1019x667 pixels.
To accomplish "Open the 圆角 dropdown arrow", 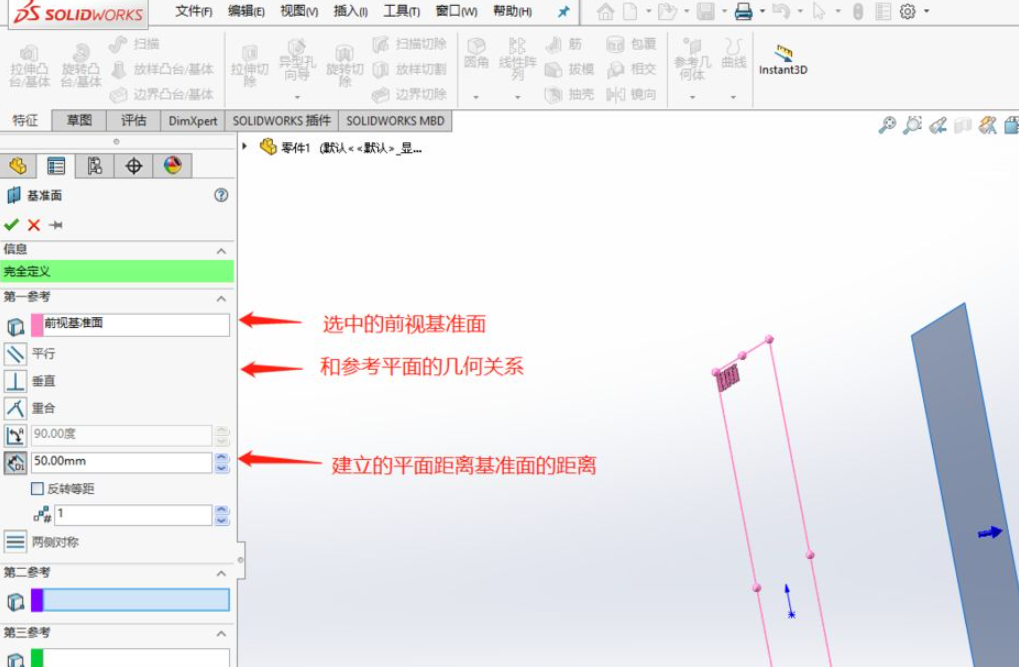I will click(476, 97).
